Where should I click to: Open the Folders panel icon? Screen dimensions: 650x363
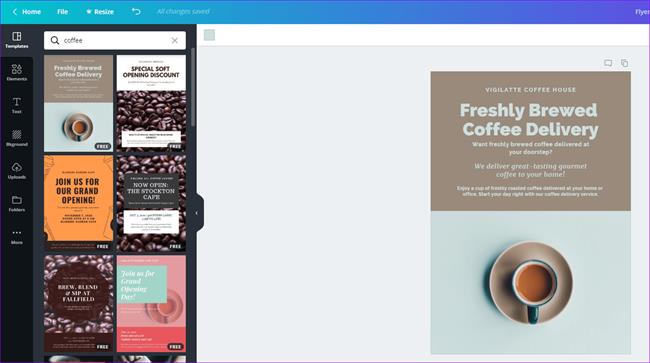[17, 203]
